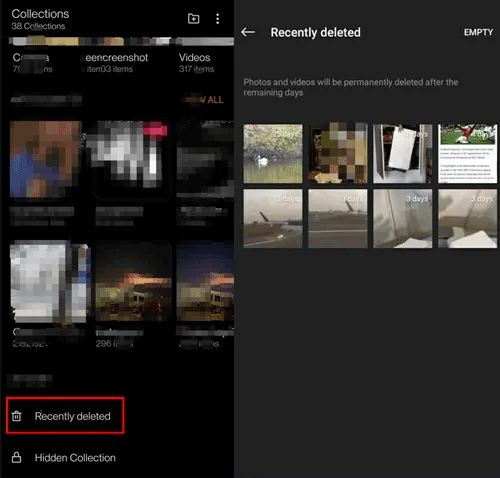Select the pixelated deleted photo thumbnail

pos(338,154)
